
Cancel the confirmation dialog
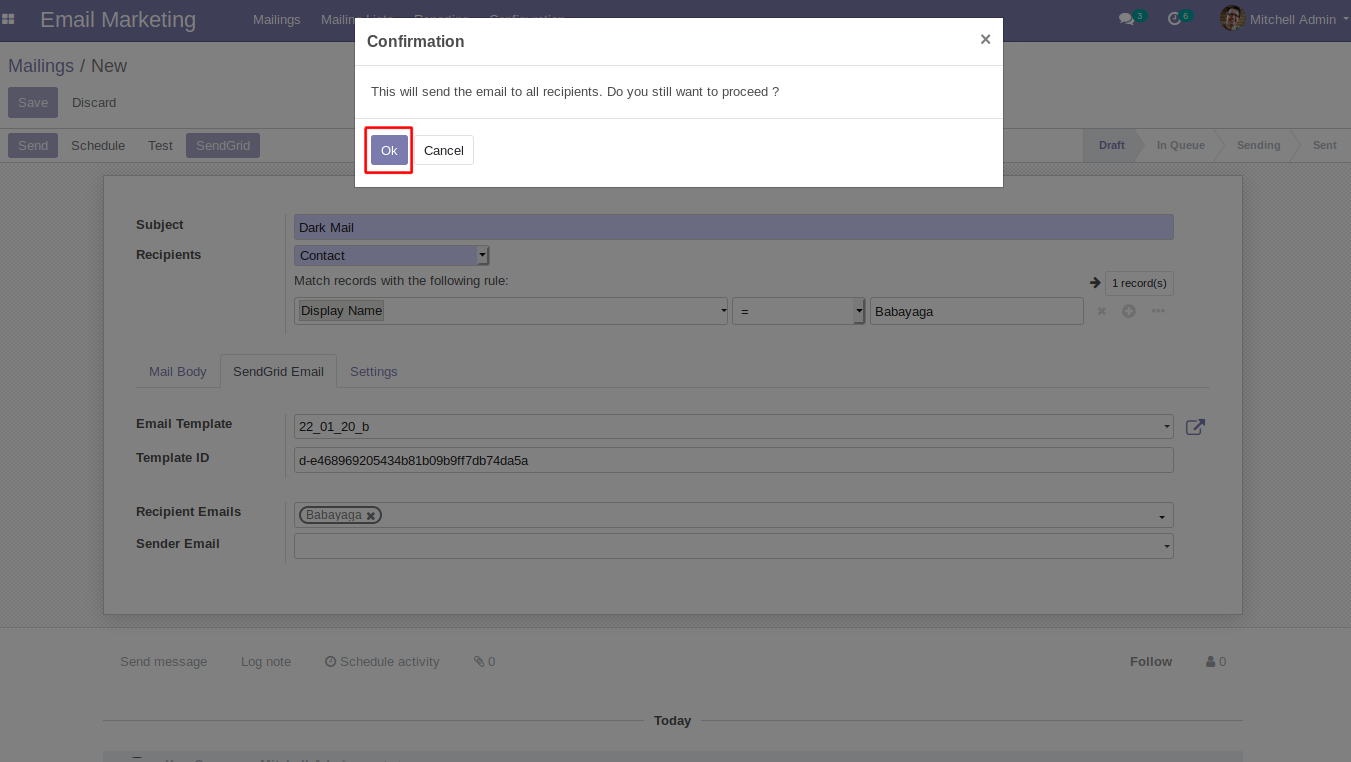[444, 150]
